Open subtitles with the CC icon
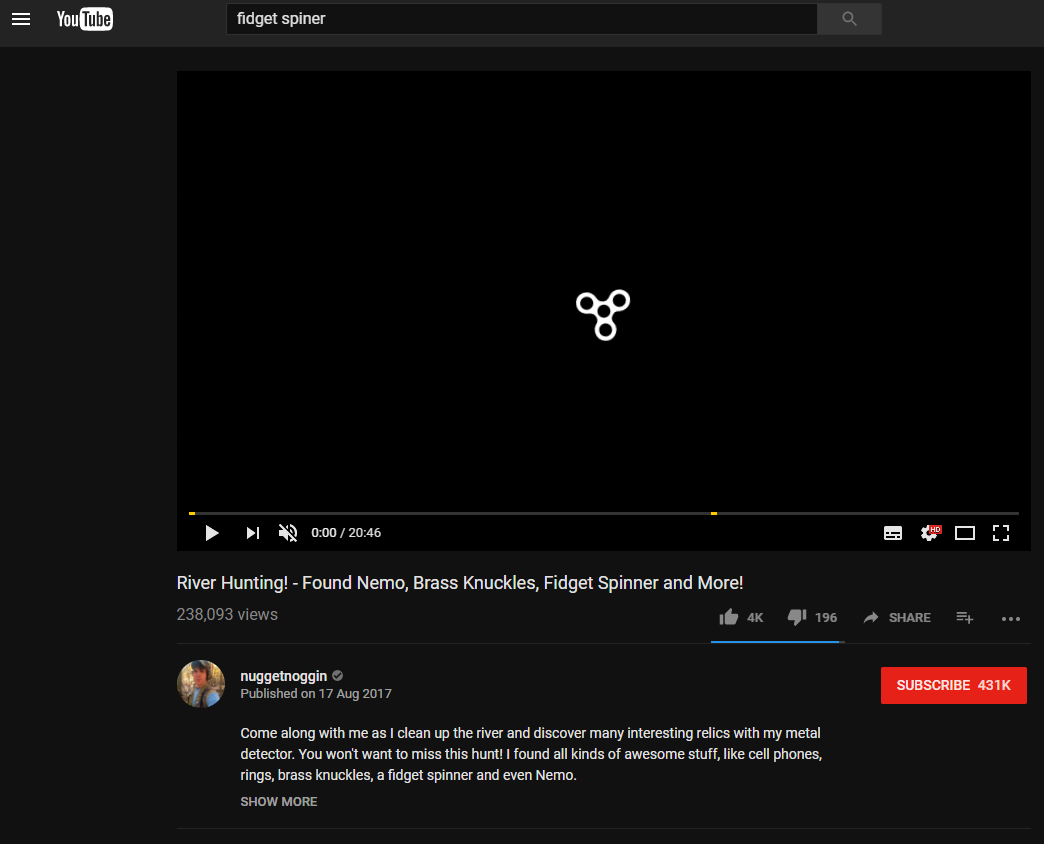The image size is (1044, 844). point(893,532)
